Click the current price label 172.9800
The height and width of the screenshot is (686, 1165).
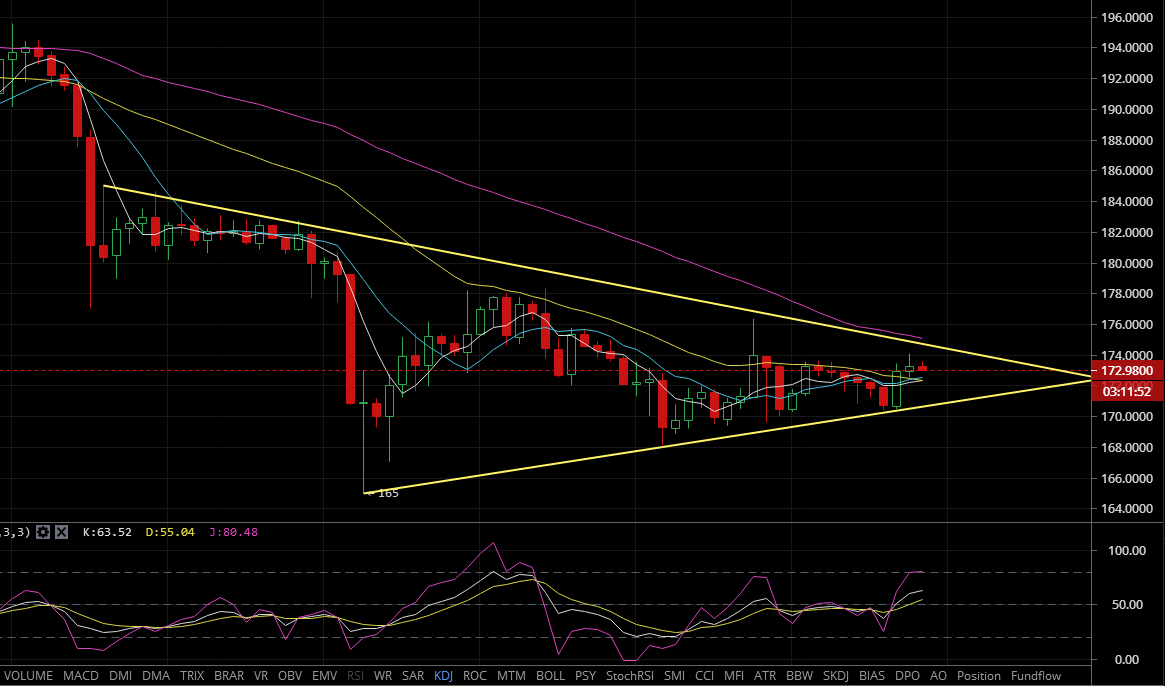(x=1127, y=371)
